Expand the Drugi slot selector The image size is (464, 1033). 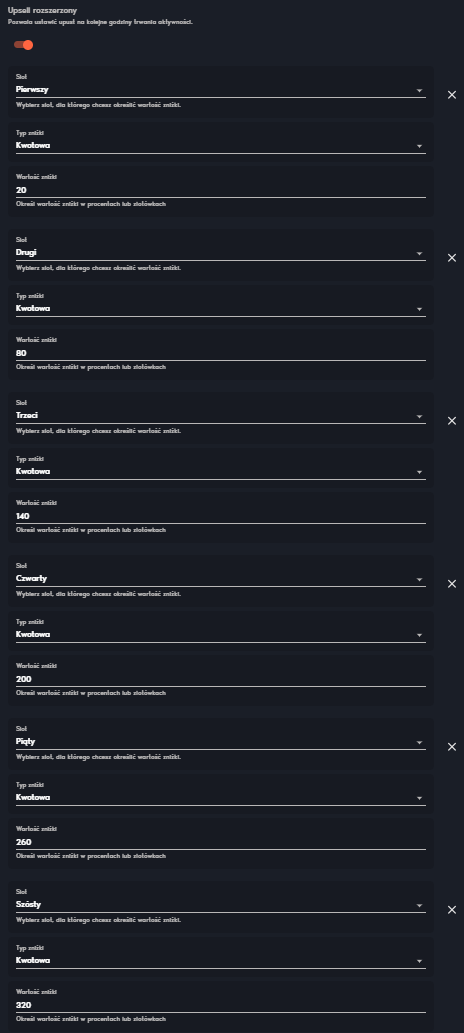(221, 252)
